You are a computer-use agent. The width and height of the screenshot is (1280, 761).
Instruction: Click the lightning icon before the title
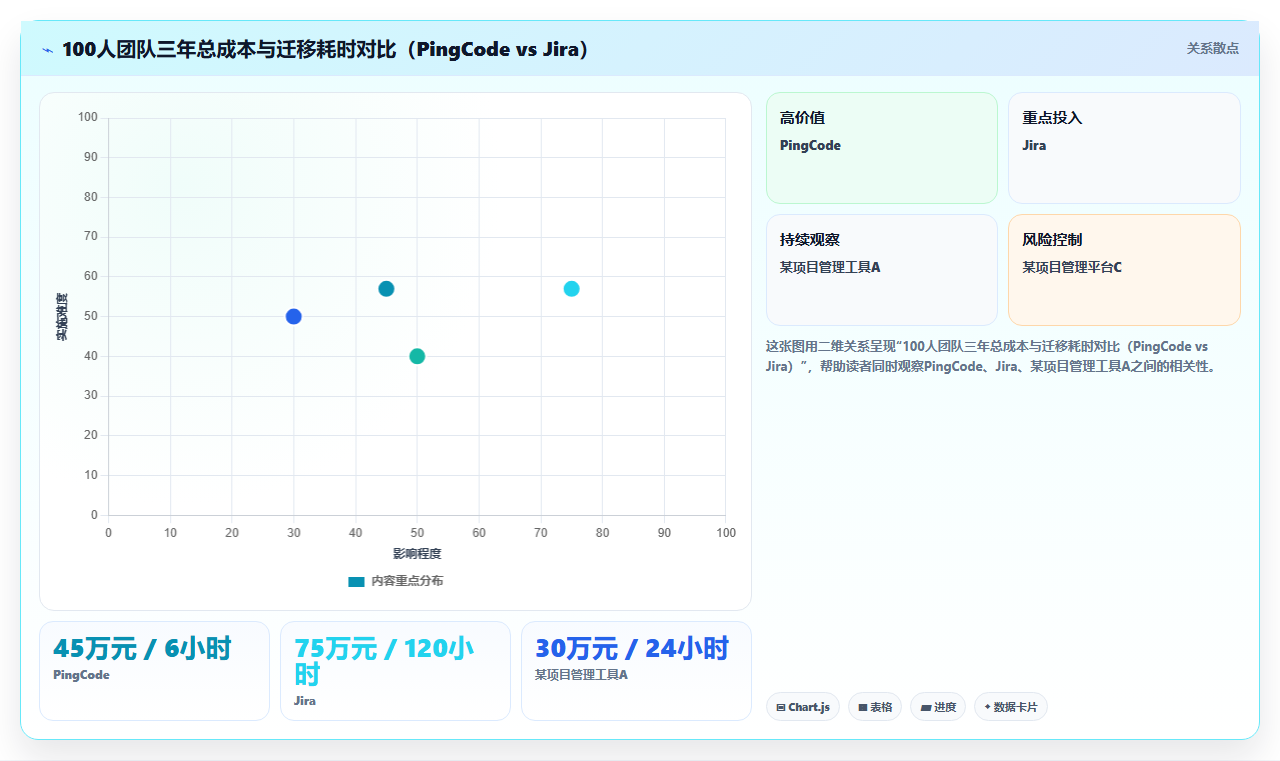pos(47,49)
